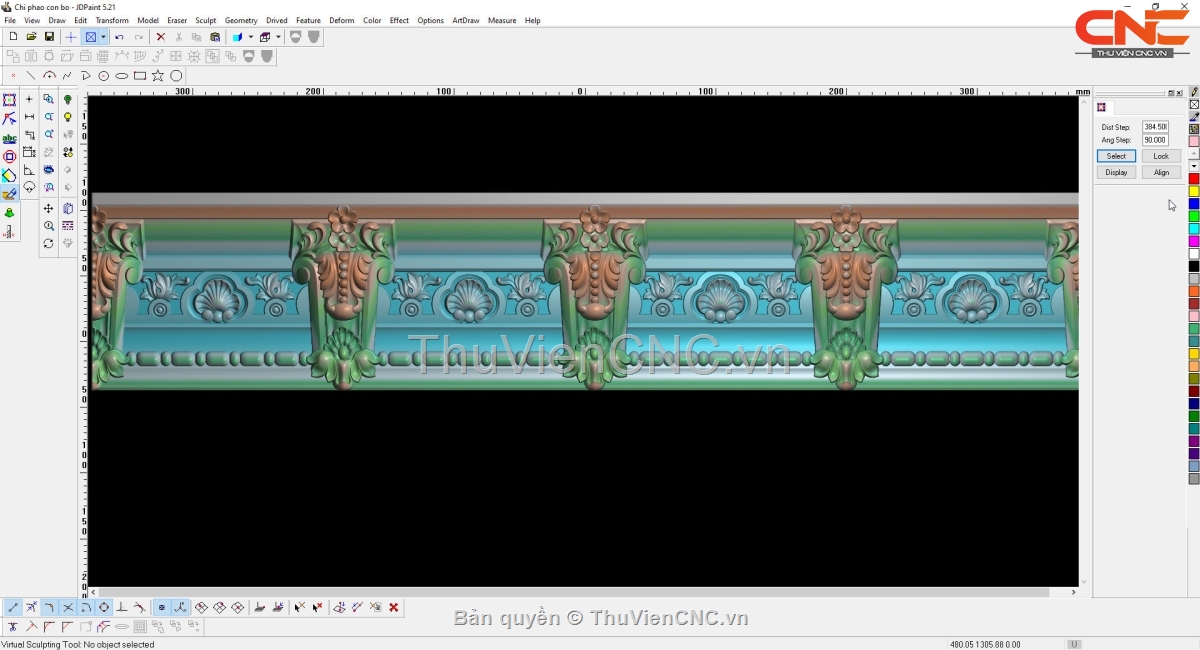Click the undo arrow icon
This screenshot has width=1200, height=650.
[120, 37]
